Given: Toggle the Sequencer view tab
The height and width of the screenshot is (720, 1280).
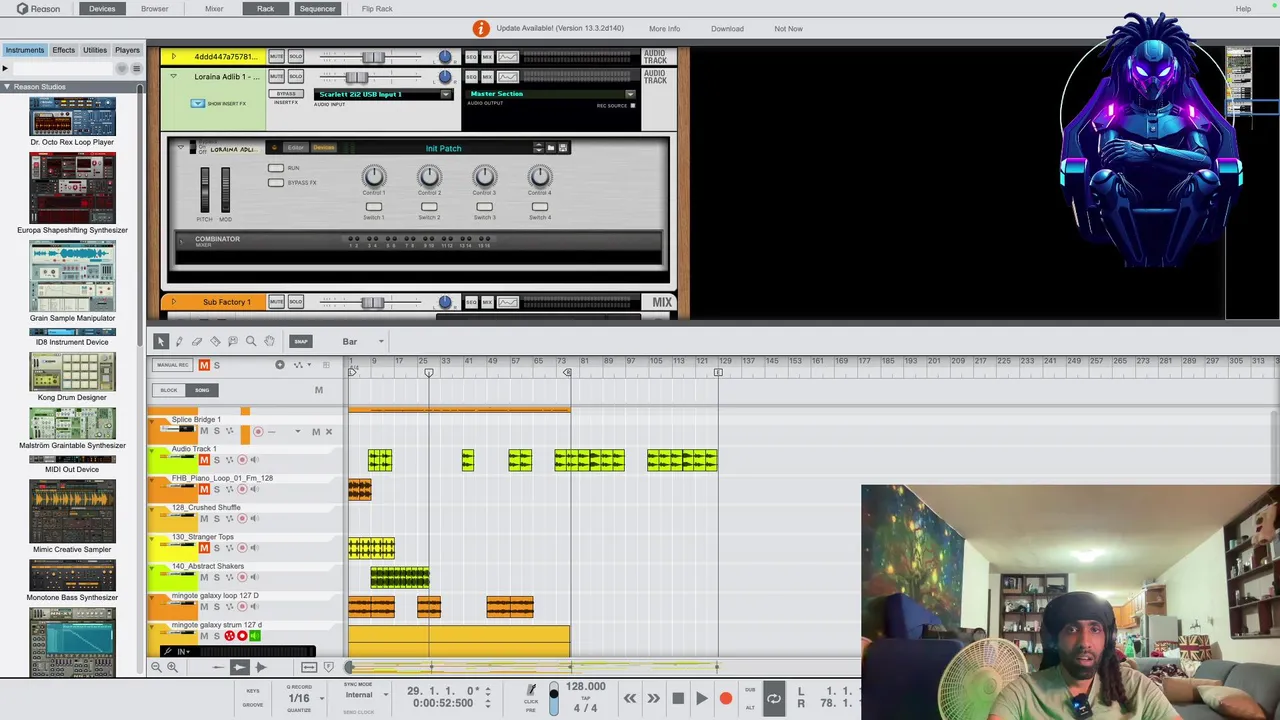Looking at the screenshot, I should pos(317,9).
